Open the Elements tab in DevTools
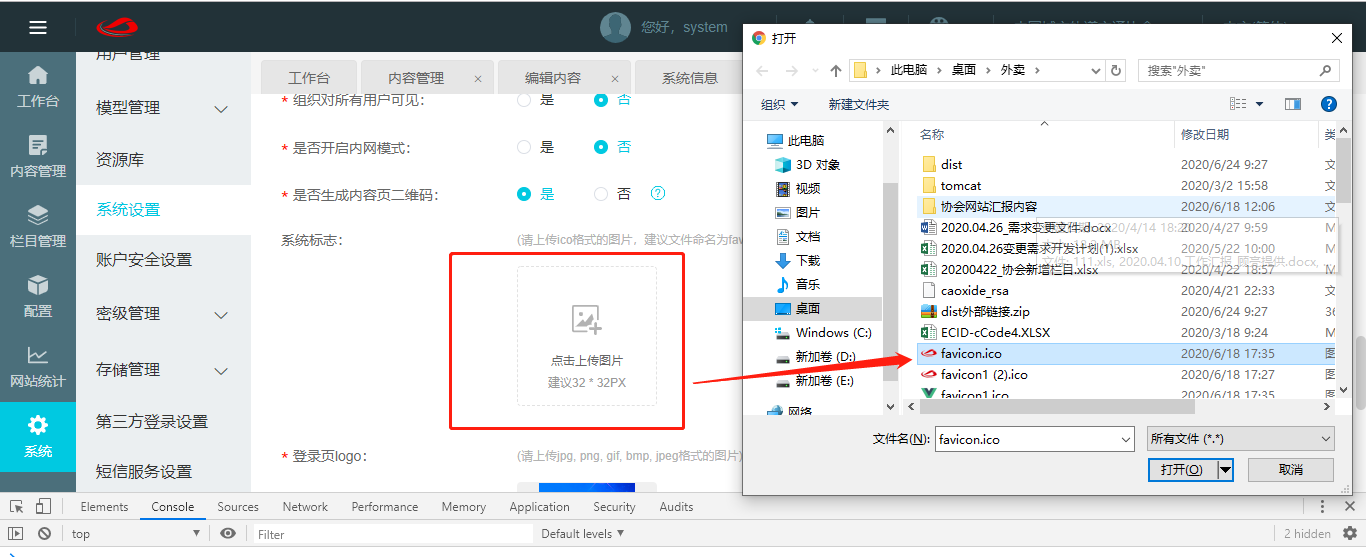This screenshot has height=557, width=1366. click(x=104, y=507)
